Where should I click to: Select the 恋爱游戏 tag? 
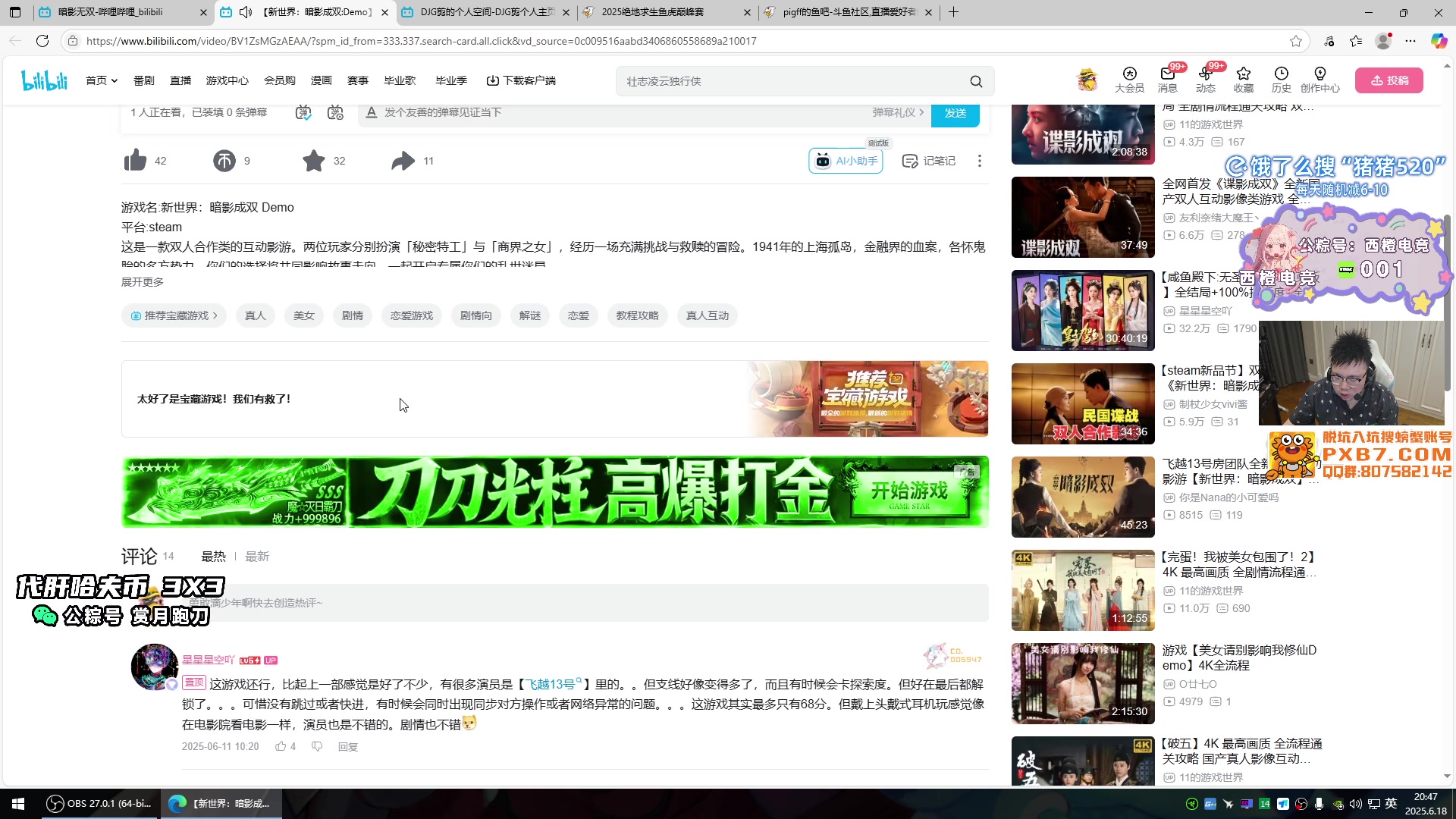(x=412, y=315)
